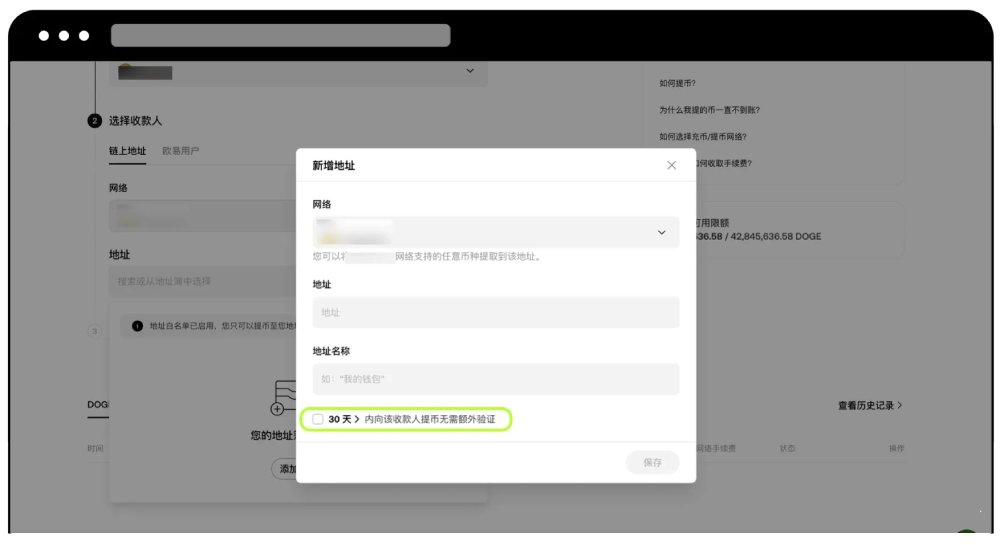Expand the coin selector dropdown arrow
Screen dimensions: 1000x545
point(469,71)
